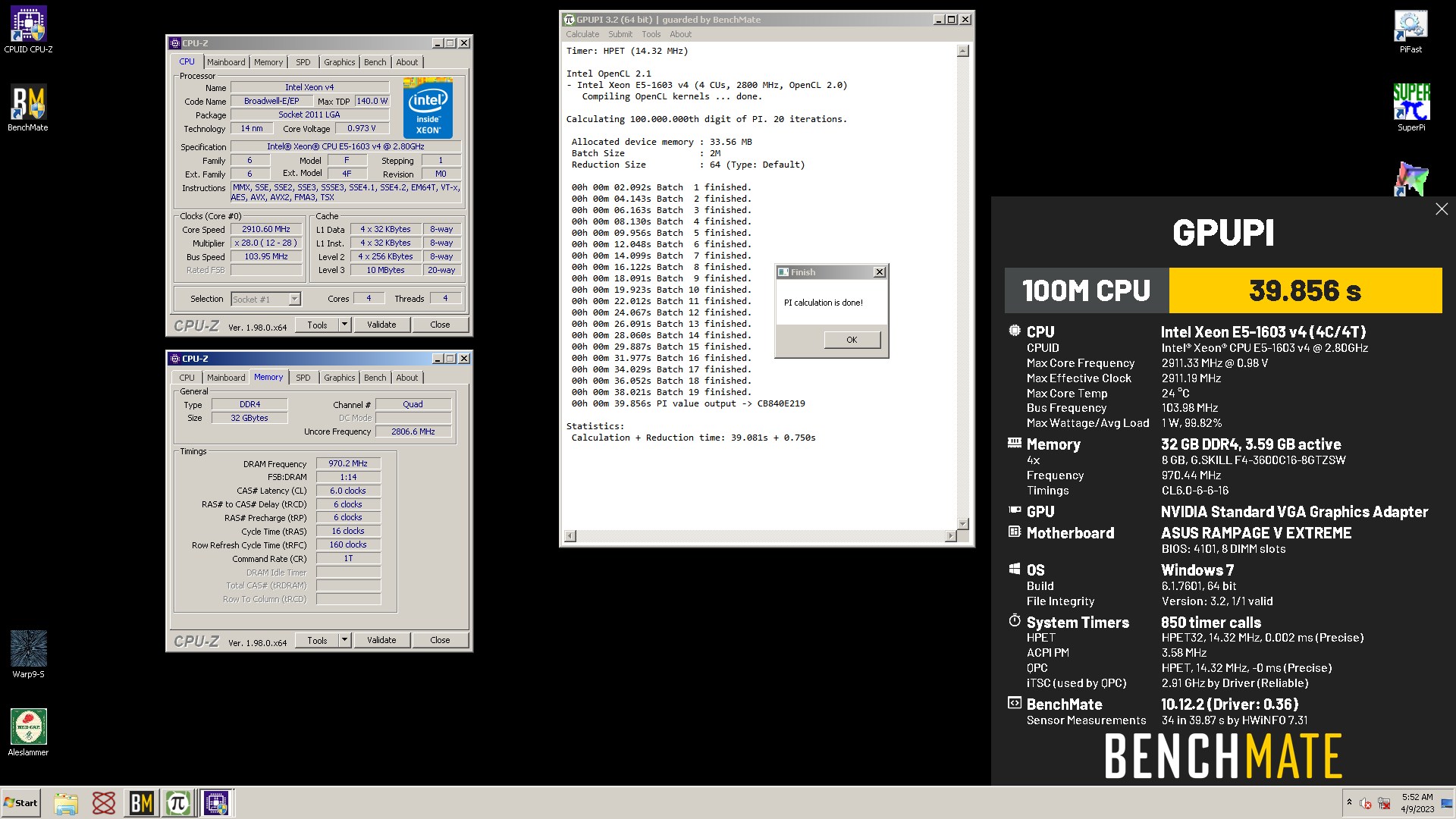The image size is (1456, 819).
Task: Expand Tools dropdown arrow in bottom CPU-Z
Action: tap(344, 640)
